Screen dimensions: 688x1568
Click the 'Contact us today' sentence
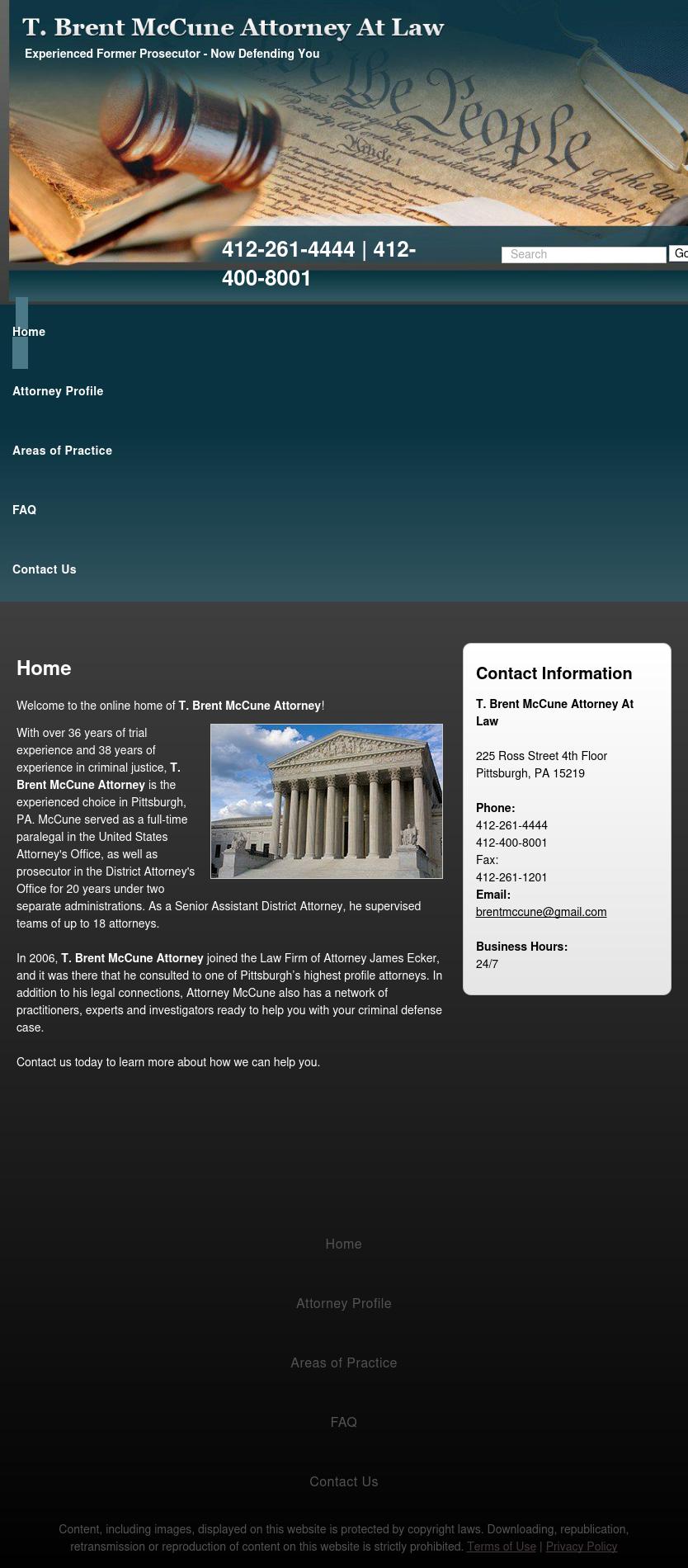click(168, 1062)
